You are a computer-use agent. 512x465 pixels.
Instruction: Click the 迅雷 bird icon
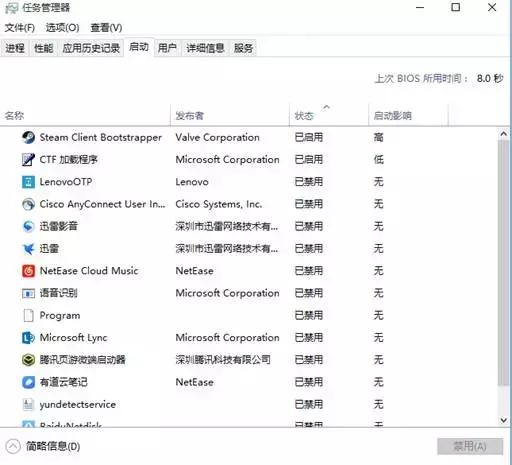point(28,249)
